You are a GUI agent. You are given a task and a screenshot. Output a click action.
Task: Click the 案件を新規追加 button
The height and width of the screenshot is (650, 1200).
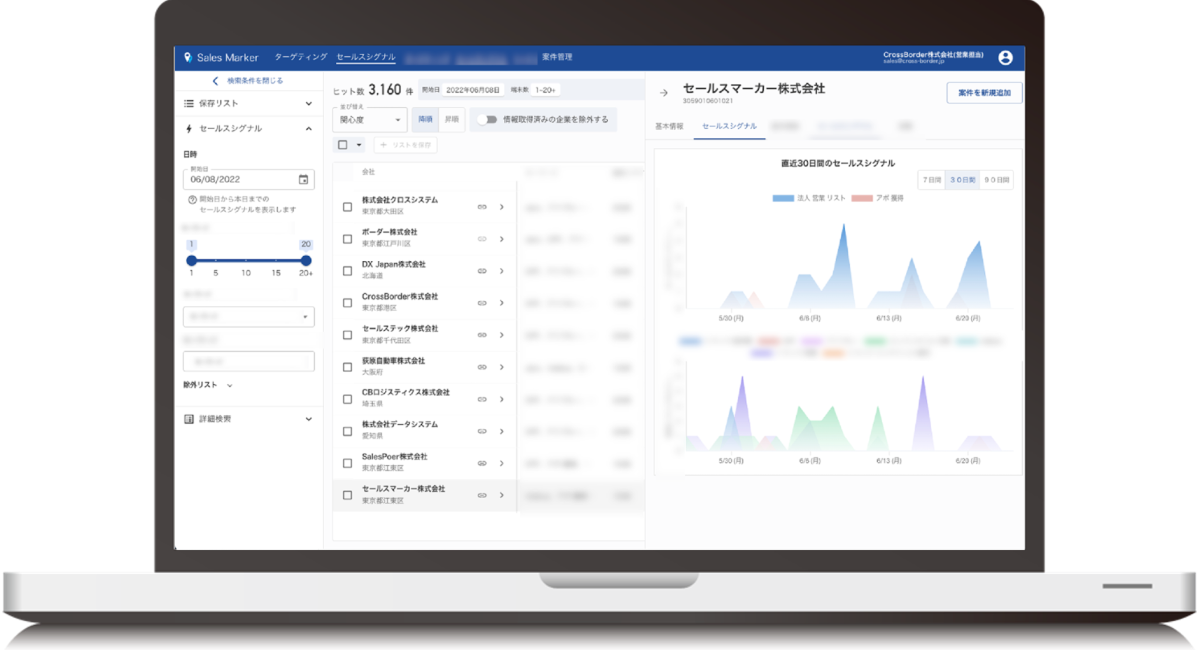[x=984, y=93]
